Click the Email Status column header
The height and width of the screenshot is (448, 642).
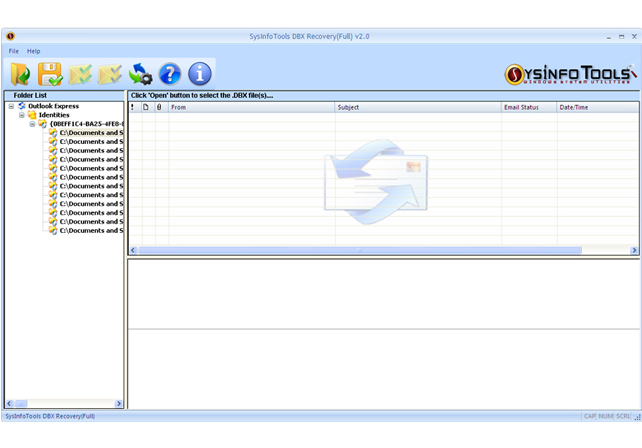point(528,107)
